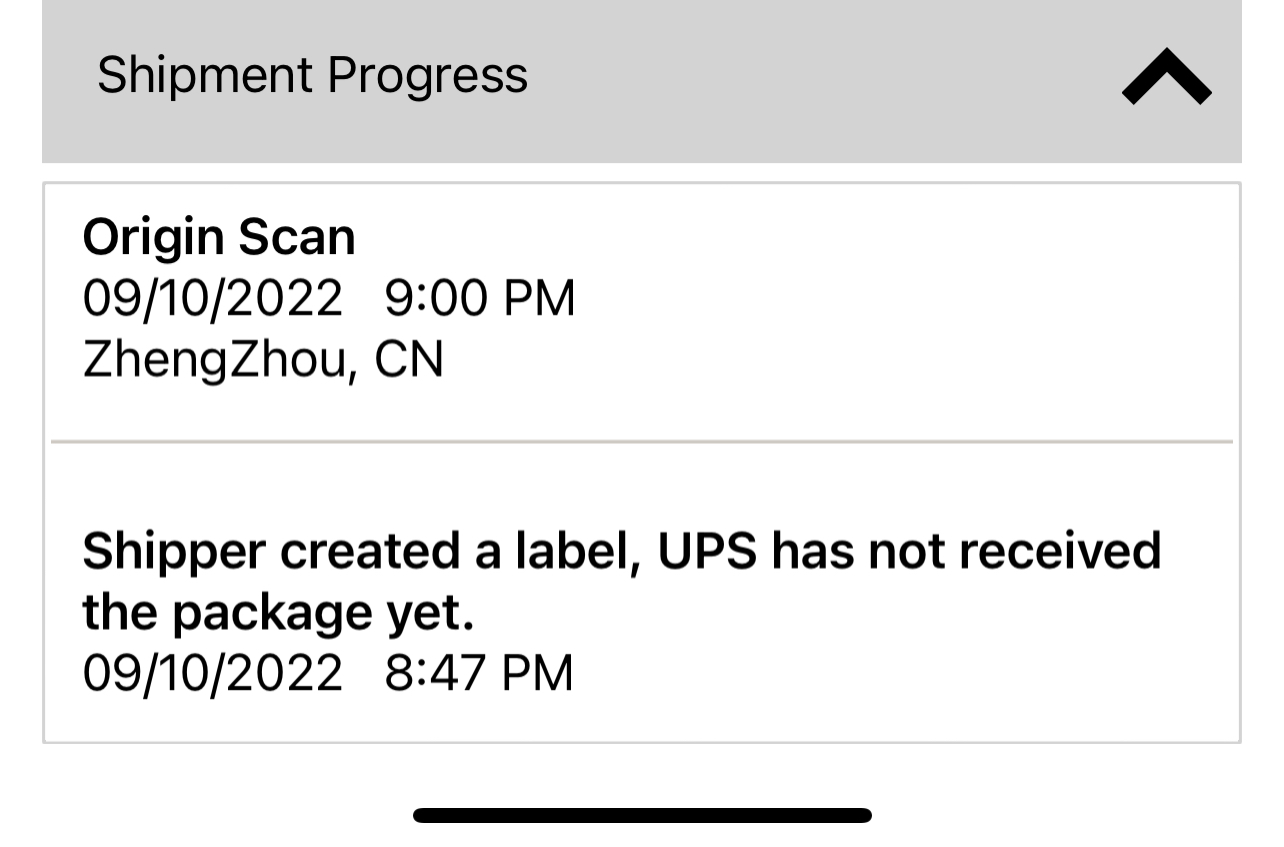Tap the CN country code
The image size is (1284, 847).
[409, 360]
